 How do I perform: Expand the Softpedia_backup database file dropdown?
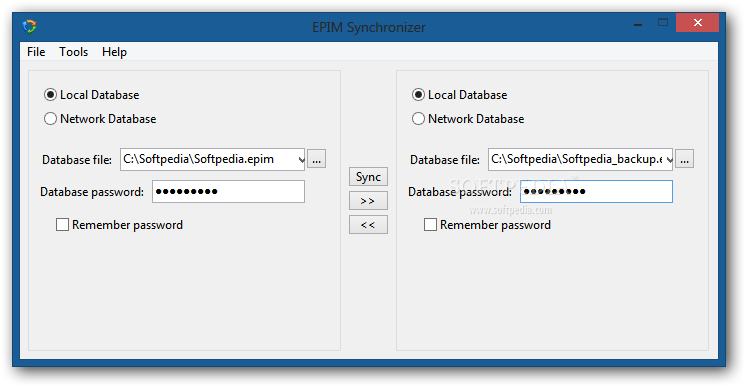669,159
